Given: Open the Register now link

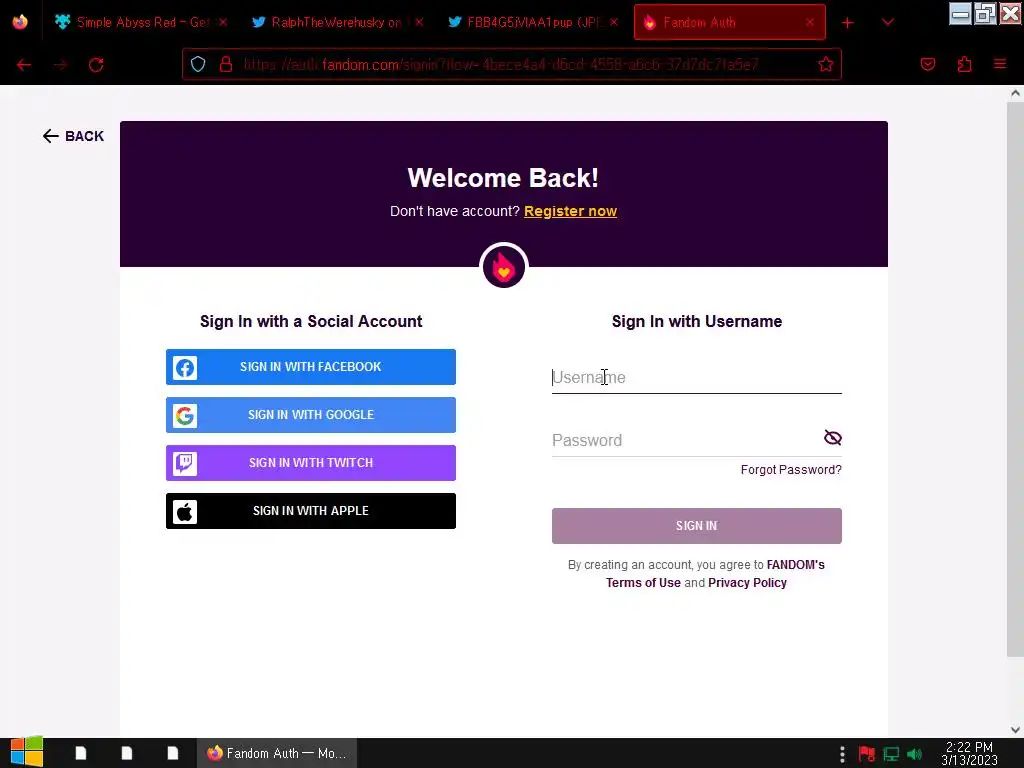Looking at the screenshot, I should coord(570,211).
